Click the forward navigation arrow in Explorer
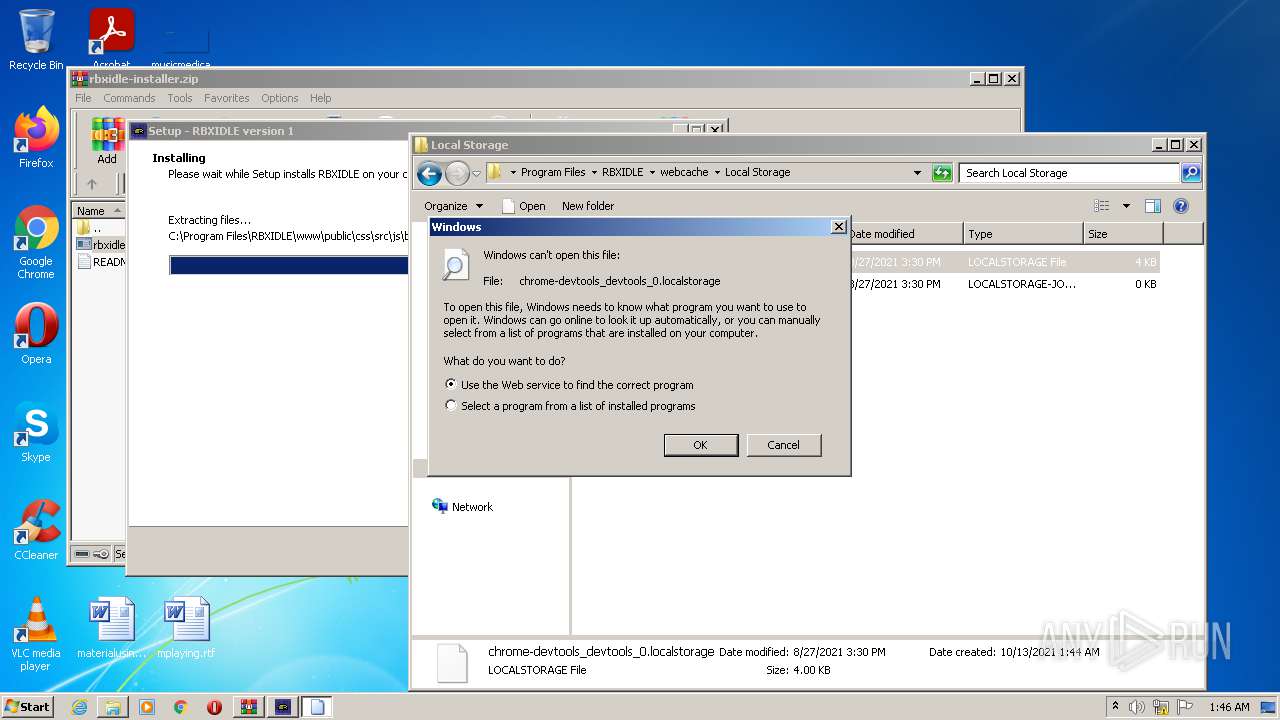Viewport: 1280px width, 720px height. [x=457, y=173]
